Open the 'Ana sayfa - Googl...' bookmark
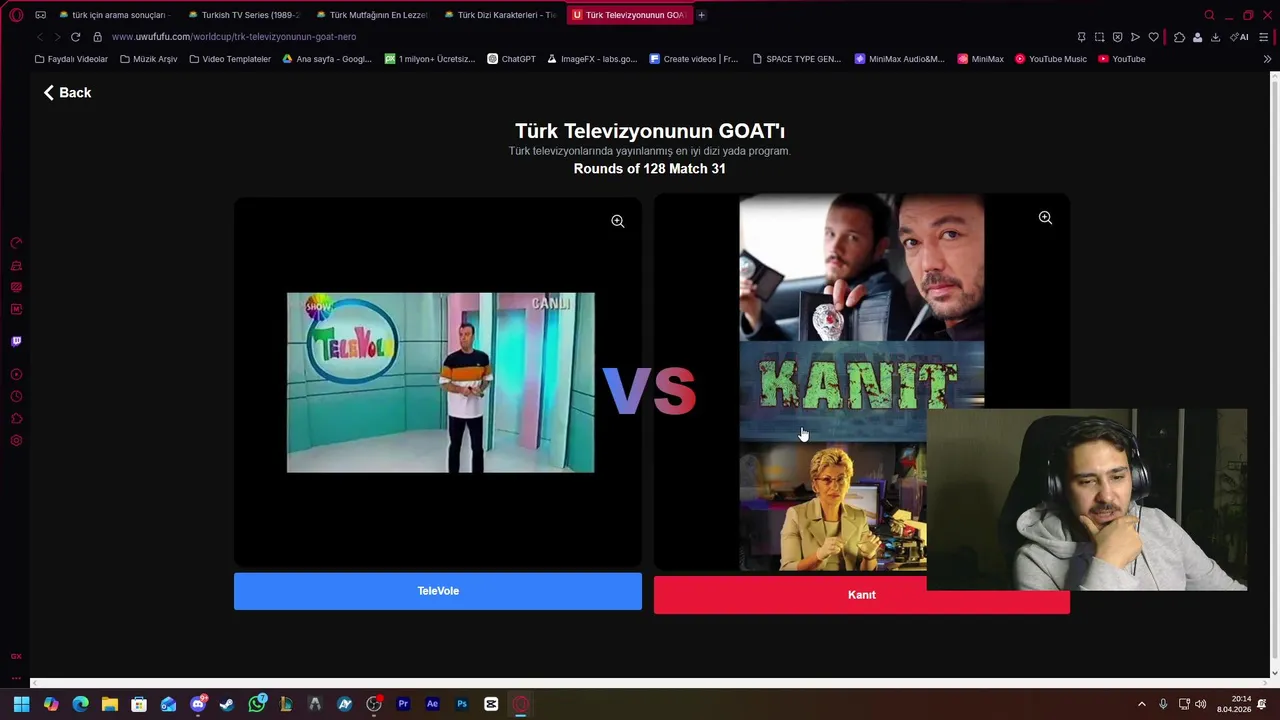 point(327,59)
